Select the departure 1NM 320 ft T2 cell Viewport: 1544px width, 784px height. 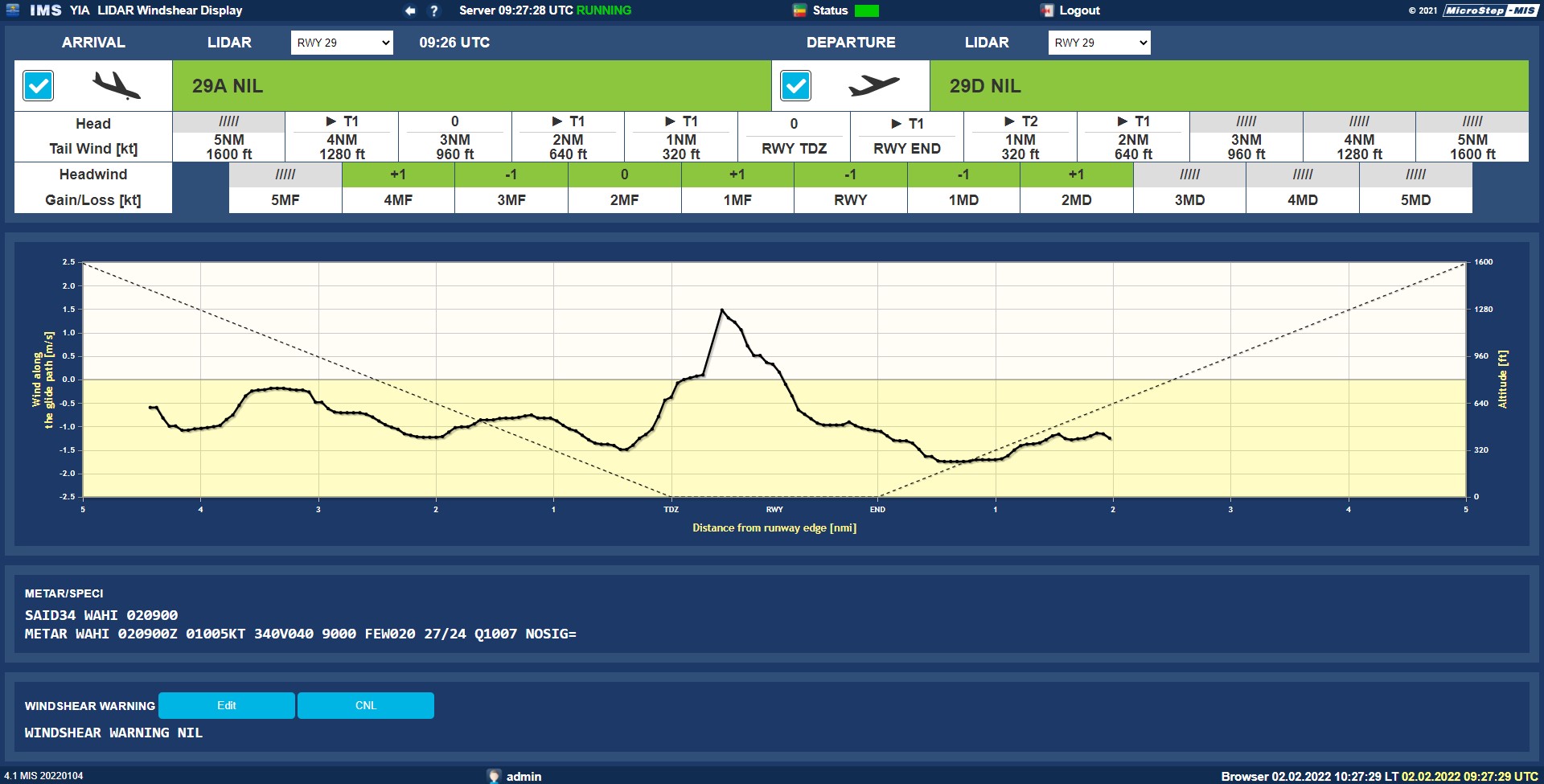[1020, 137]
